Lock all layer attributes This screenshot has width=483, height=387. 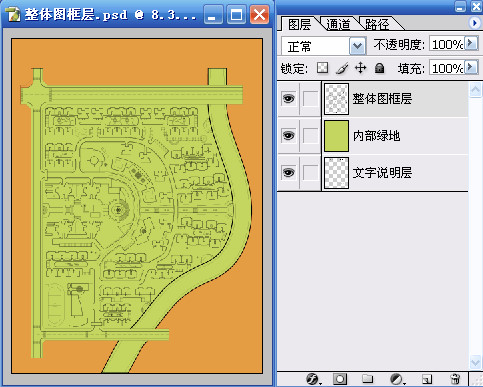tap(379, 68)
